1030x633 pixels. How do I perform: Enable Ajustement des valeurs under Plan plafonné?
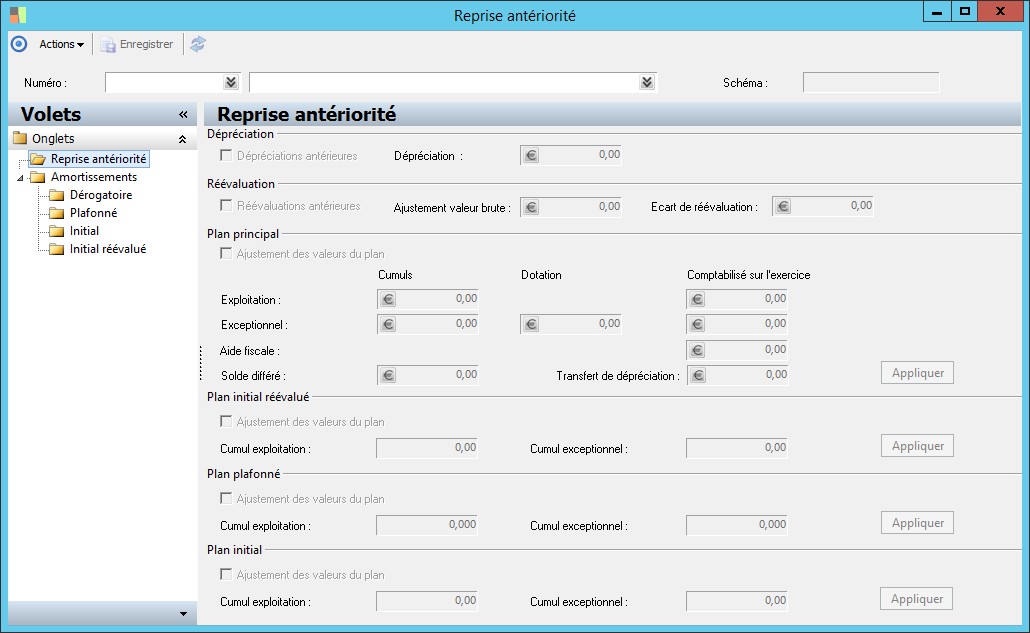226,498
